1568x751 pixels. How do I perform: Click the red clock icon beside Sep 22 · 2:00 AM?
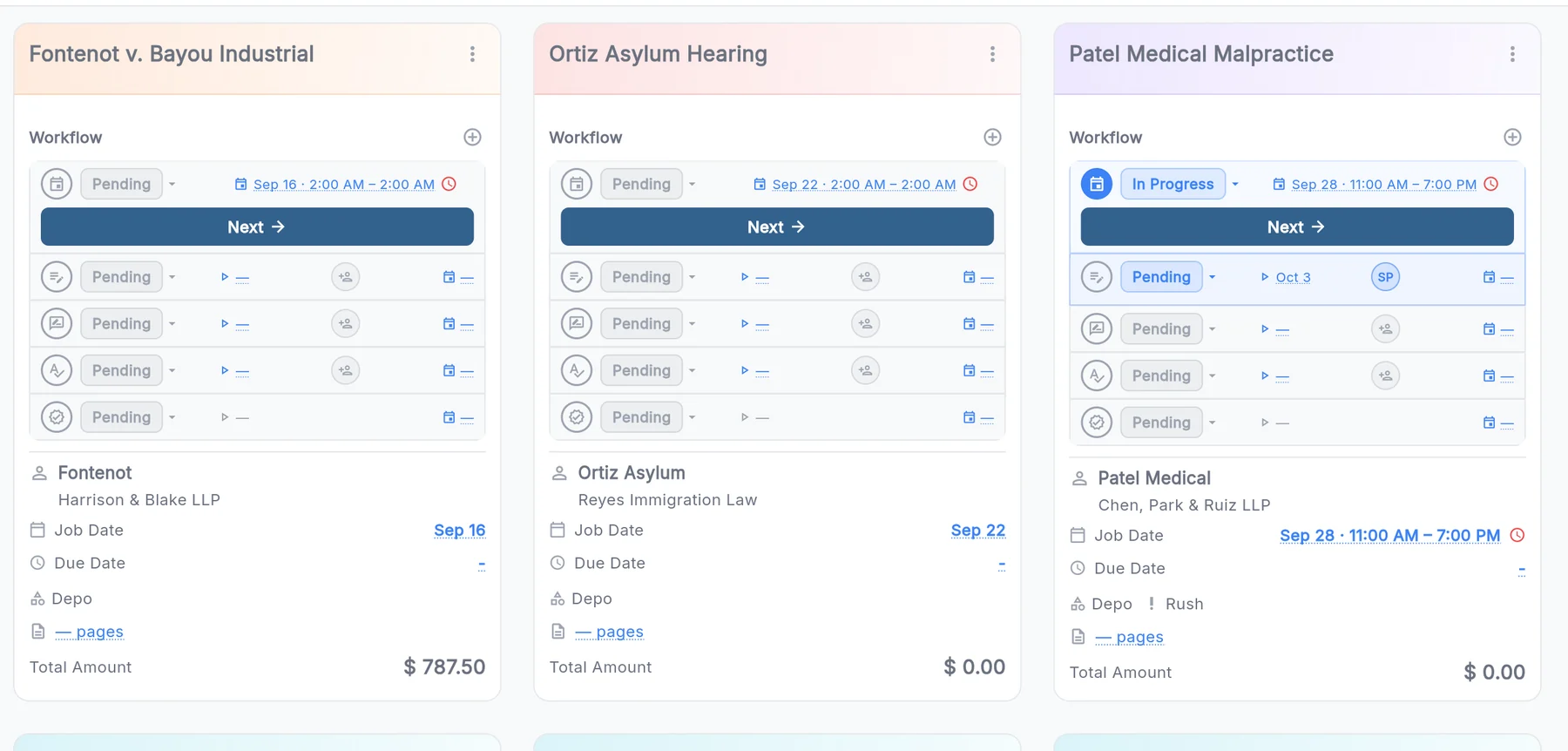coord(970,184)
